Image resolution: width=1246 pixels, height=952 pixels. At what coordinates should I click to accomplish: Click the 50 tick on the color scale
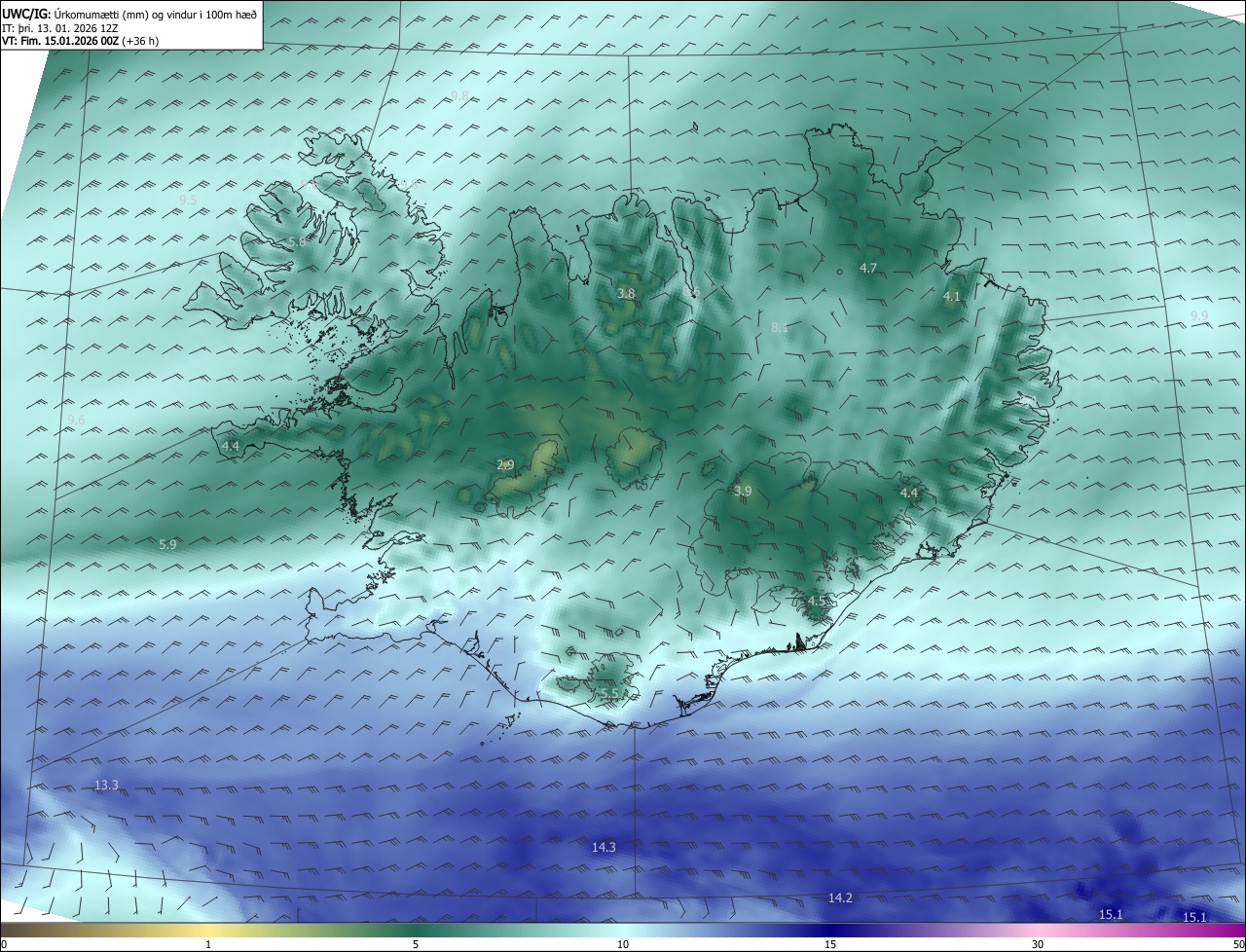(x=1238, y=944)
